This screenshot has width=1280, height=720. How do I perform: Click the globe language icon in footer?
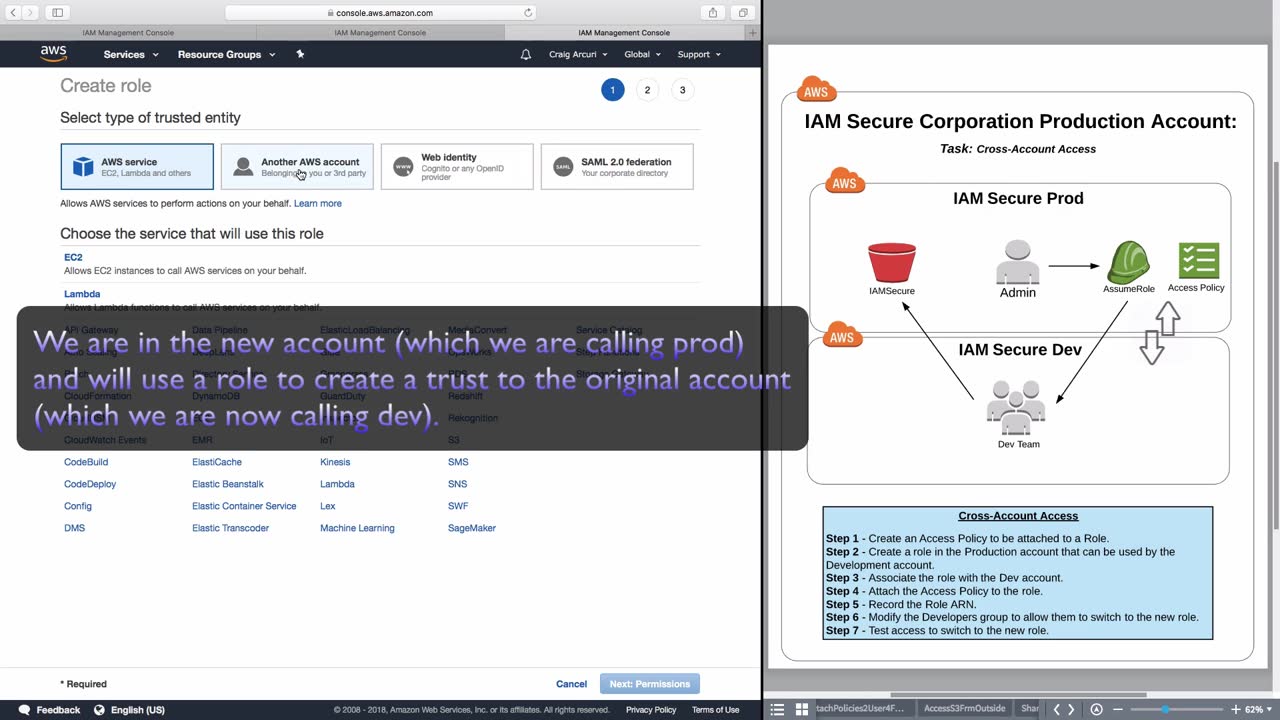point(99,710)
